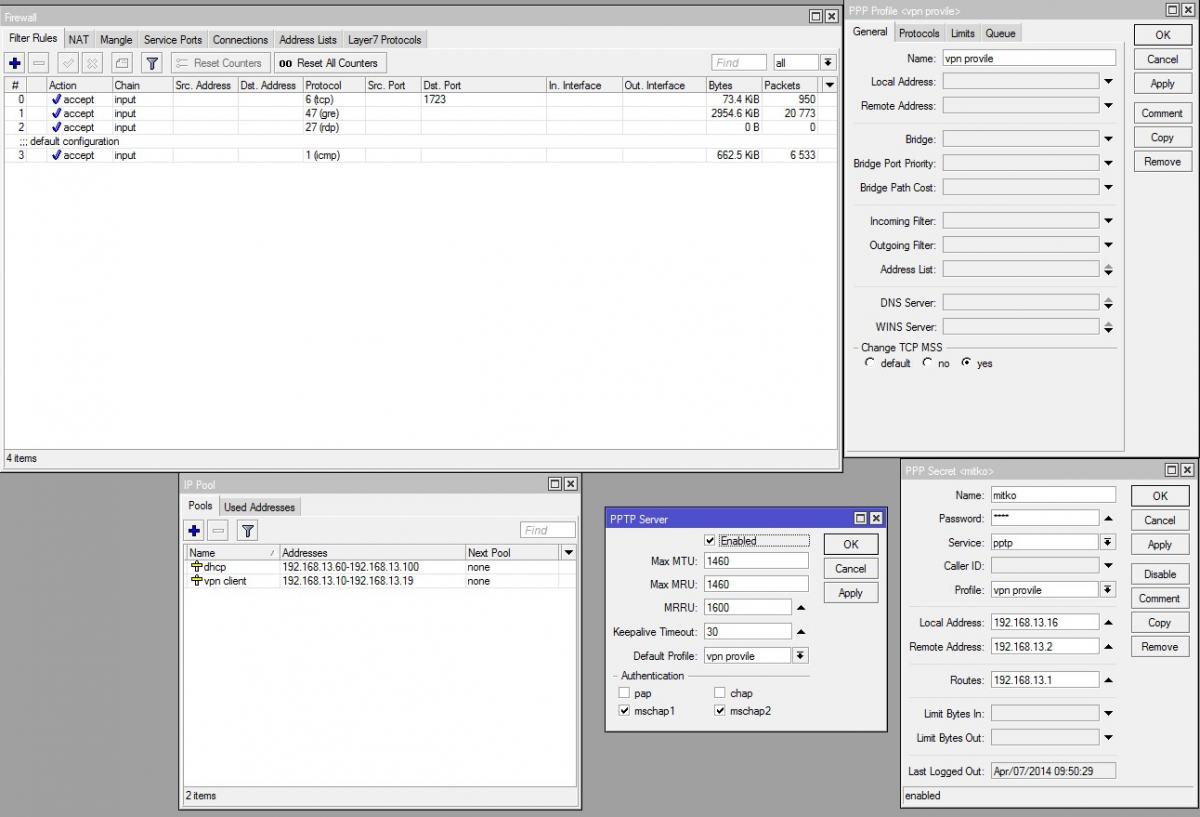Expand the Local Address field in PPP Profile
Viewport: 1200px width, 817px height.
point(1108,82)
